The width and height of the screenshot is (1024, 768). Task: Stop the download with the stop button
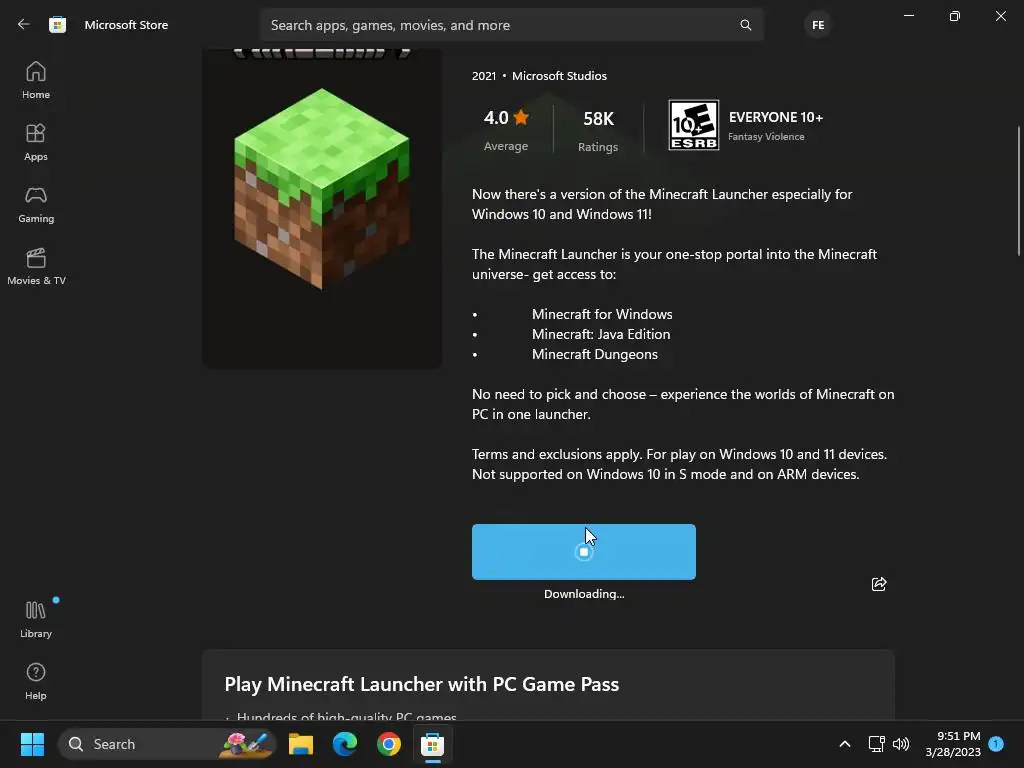584,552
